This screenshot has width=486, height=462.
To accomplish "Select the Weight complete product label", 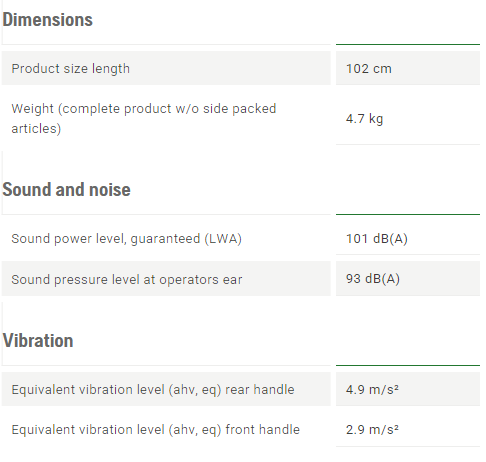I will point(144,118).
